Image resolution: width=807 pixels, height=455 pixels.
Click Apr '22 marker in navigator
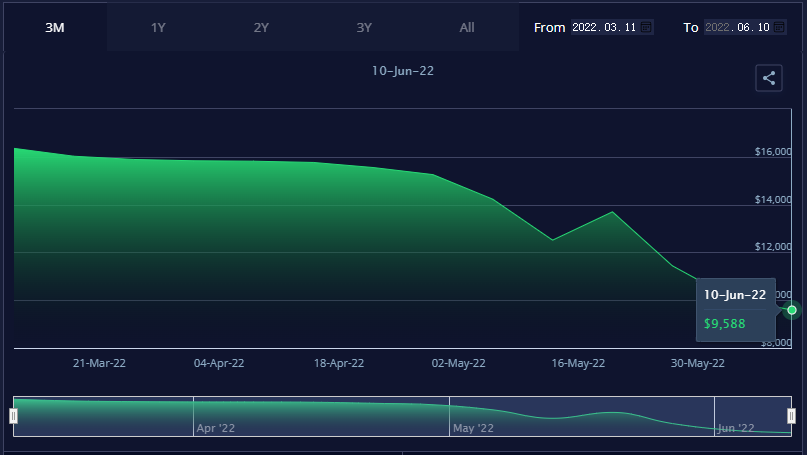coord(217,428)
